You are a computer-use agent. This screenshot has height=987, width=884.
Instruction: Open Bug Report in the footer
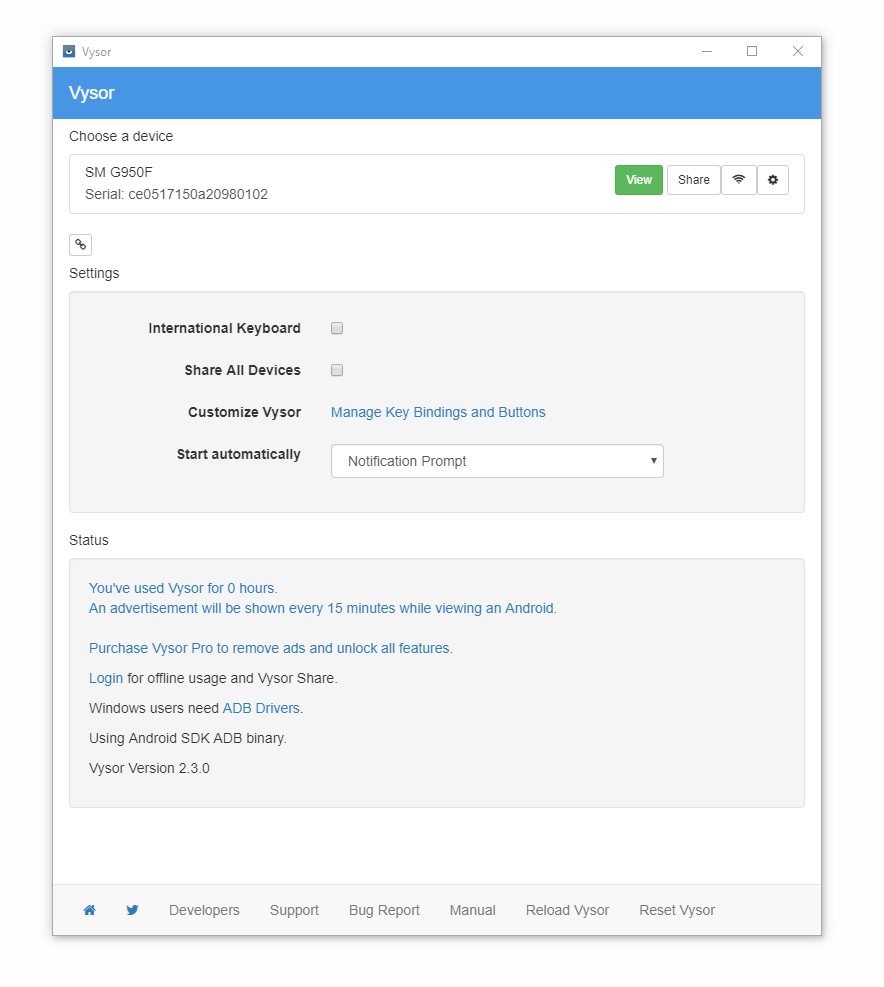384,910
